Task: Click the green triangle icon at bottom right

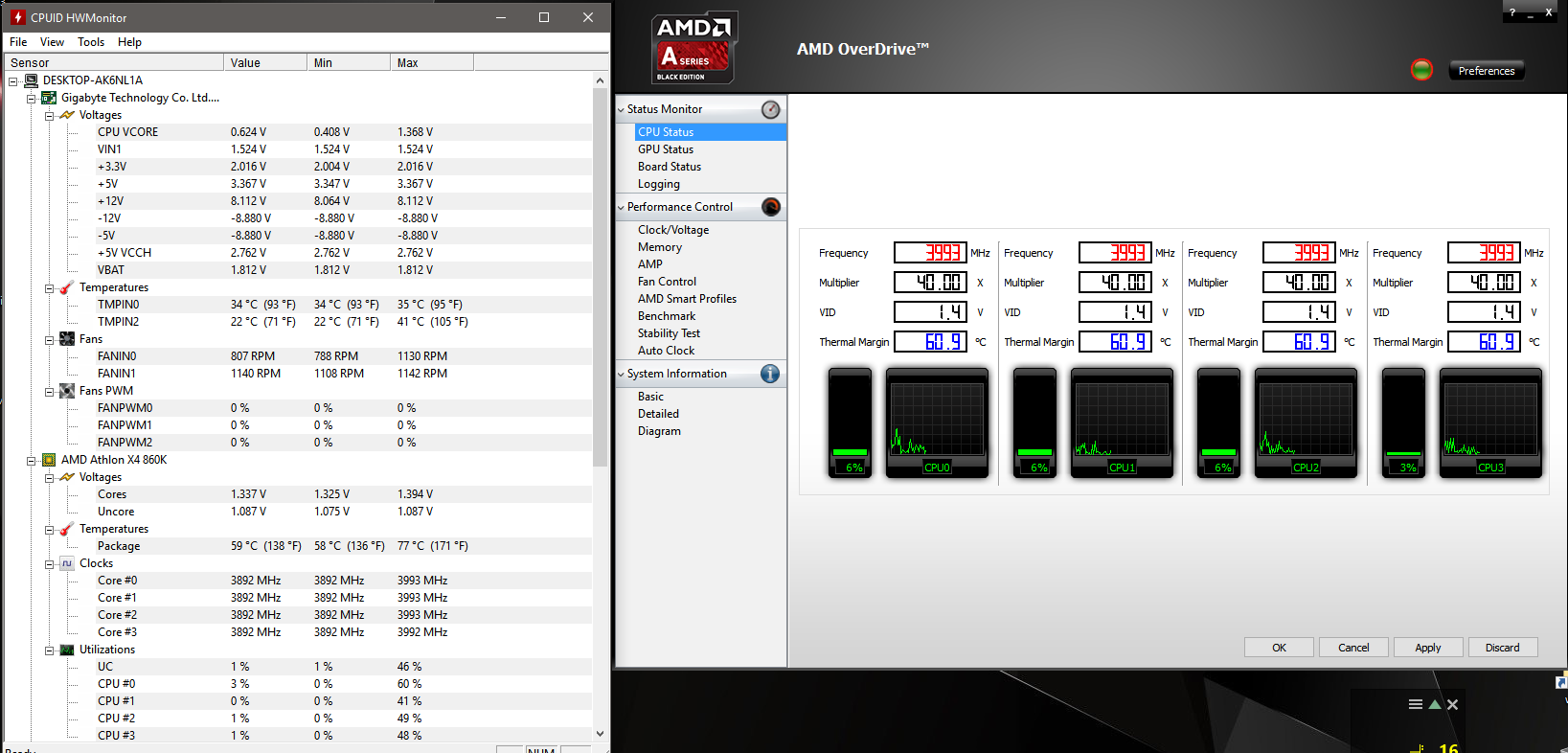Action: [x=1435, y=704]
